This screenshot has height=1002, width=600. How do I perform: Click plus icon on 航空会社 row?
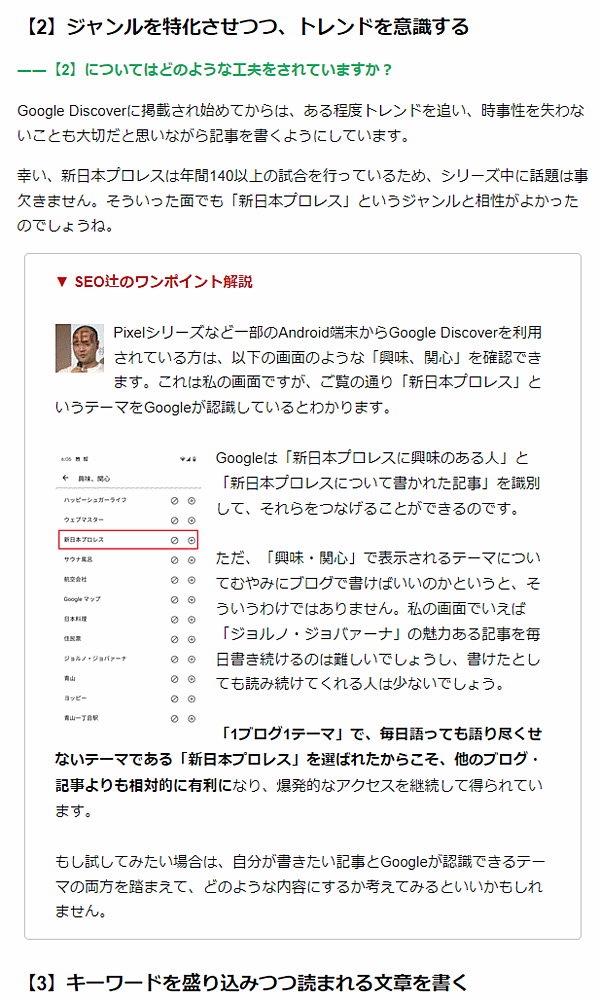tap(191, 580)
